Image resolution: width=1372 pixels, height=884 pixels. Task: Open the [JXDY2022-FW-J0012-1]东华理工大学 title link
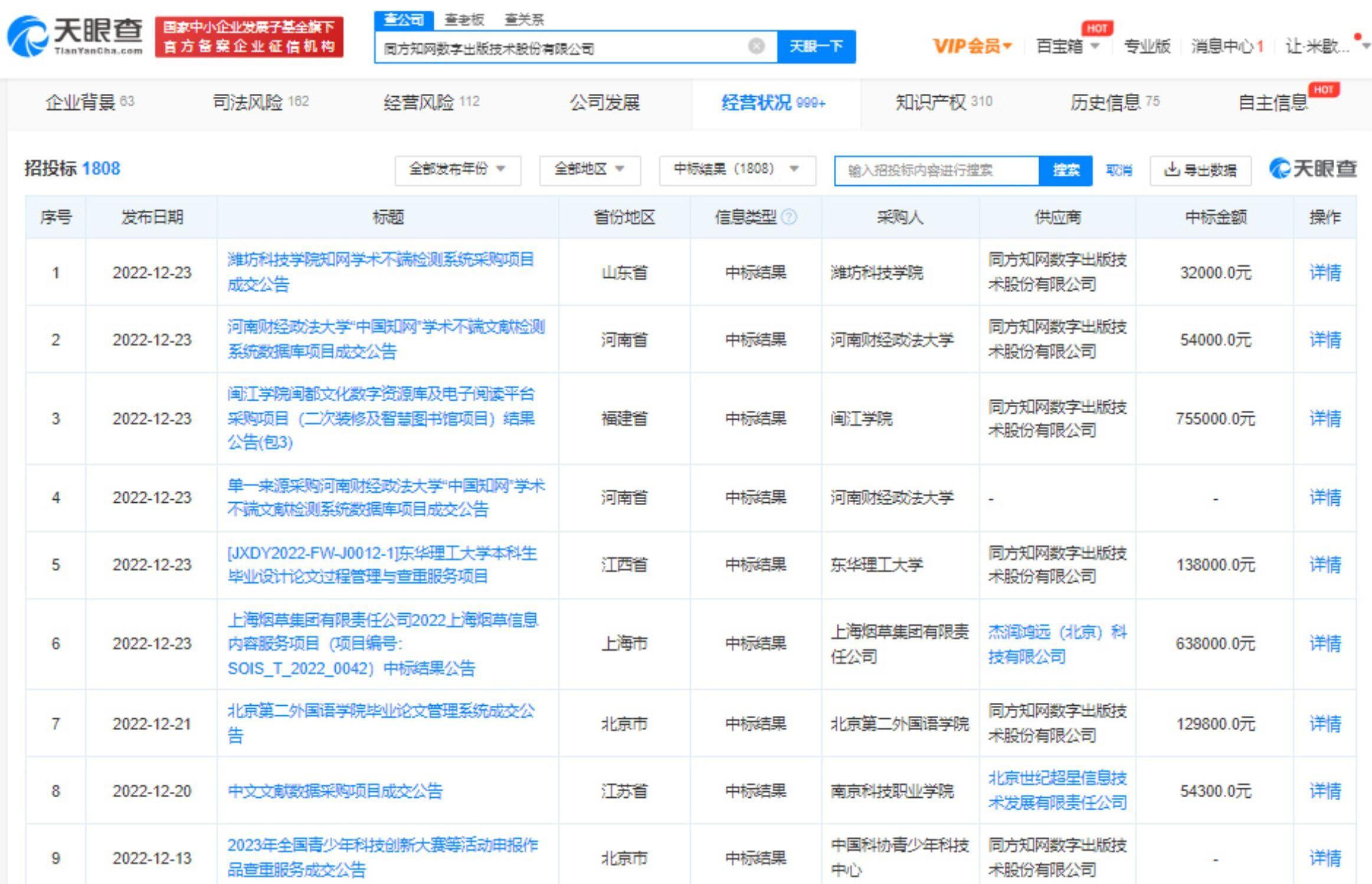382,565
